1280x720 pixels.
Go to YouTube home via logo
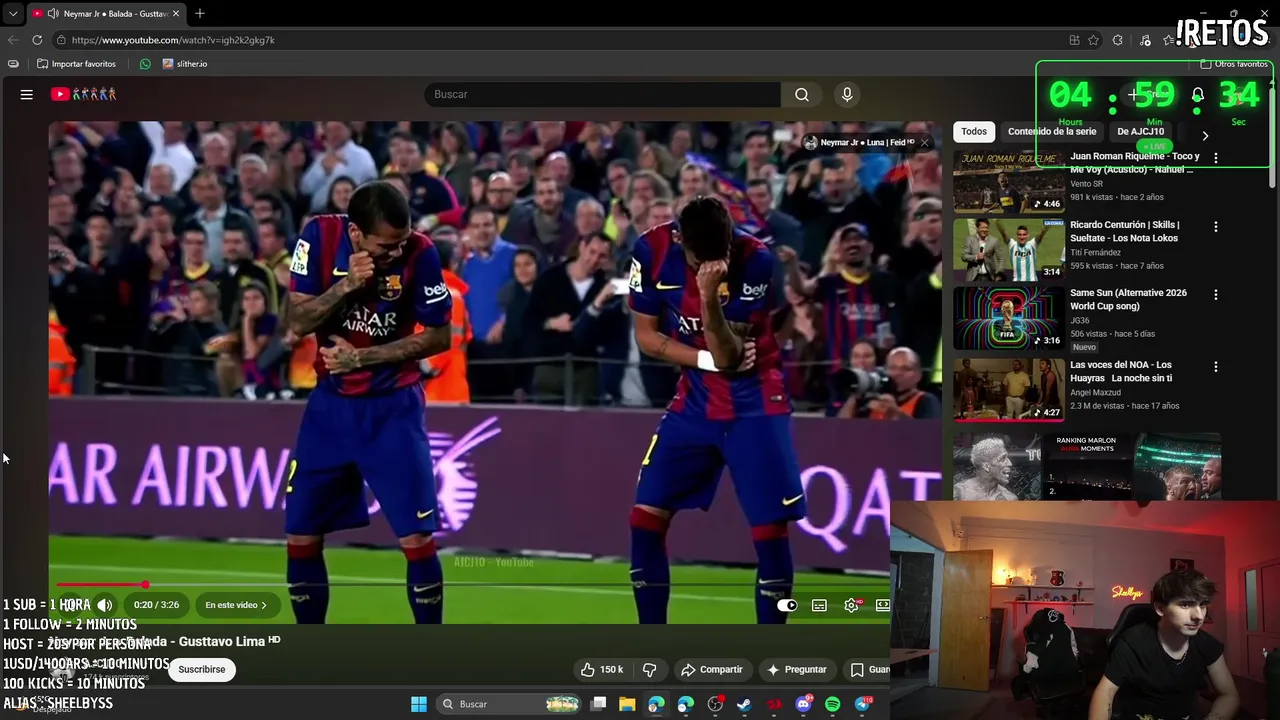click(84, 94)
